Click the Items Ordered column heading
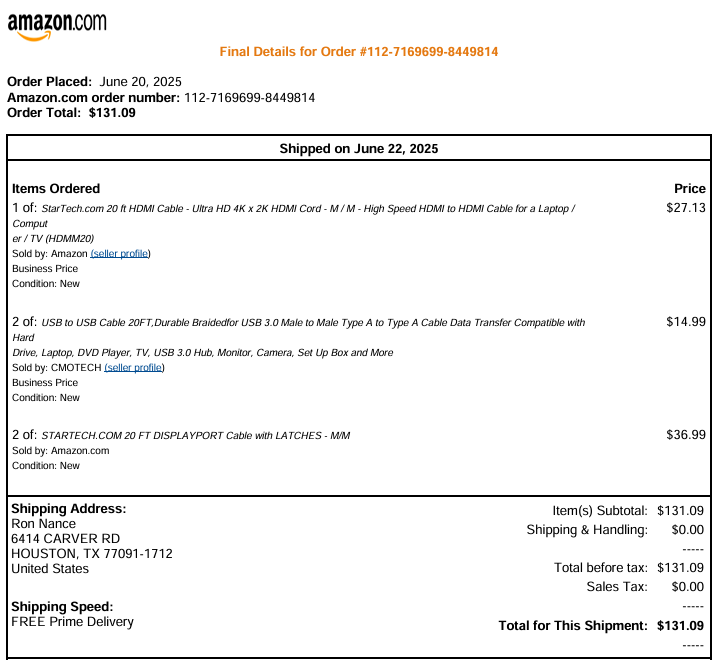Screen dimensions: 715x663 pyautogui.click(x=56, y=189)
